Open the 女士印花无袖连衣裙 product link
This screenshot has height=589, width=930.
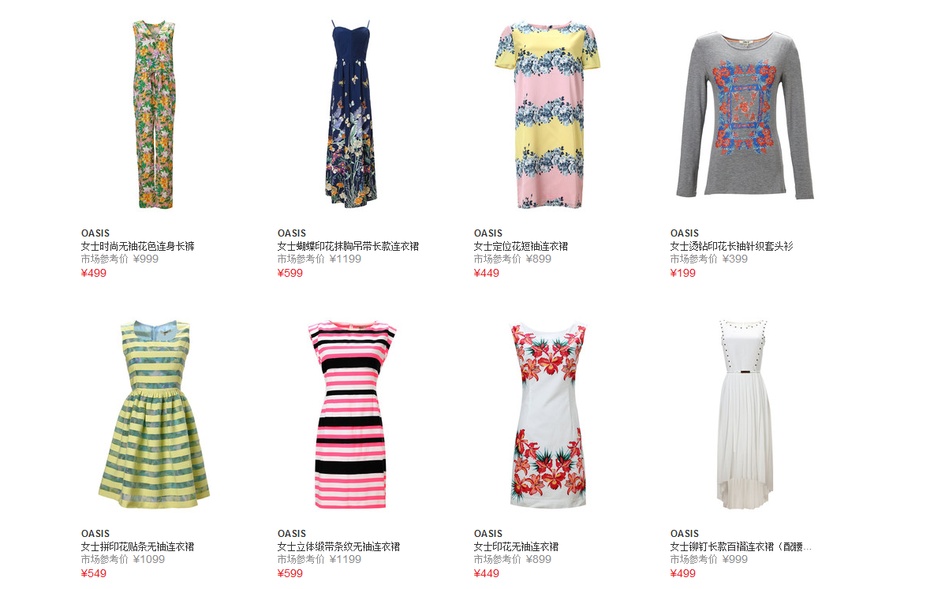point(515,546)
